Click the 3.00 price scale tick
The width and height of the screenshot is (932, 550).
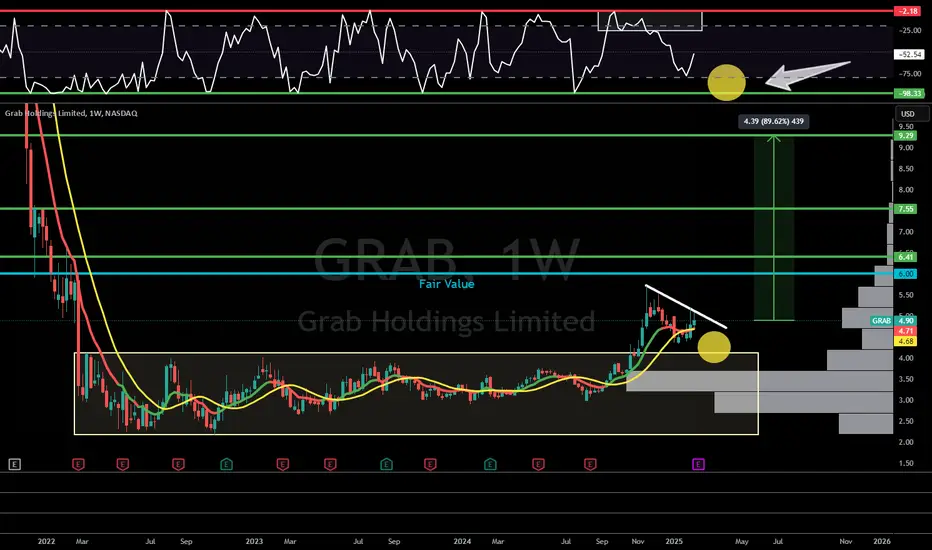tap(906, 400)
